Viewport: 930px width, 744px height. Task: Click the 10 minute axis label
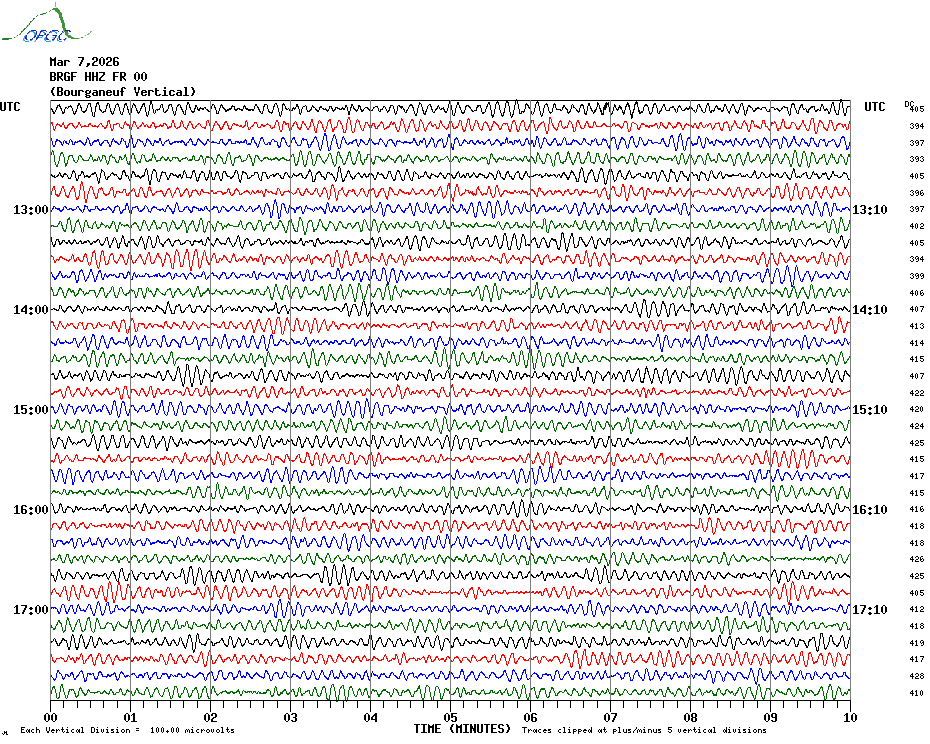(850, 717)
